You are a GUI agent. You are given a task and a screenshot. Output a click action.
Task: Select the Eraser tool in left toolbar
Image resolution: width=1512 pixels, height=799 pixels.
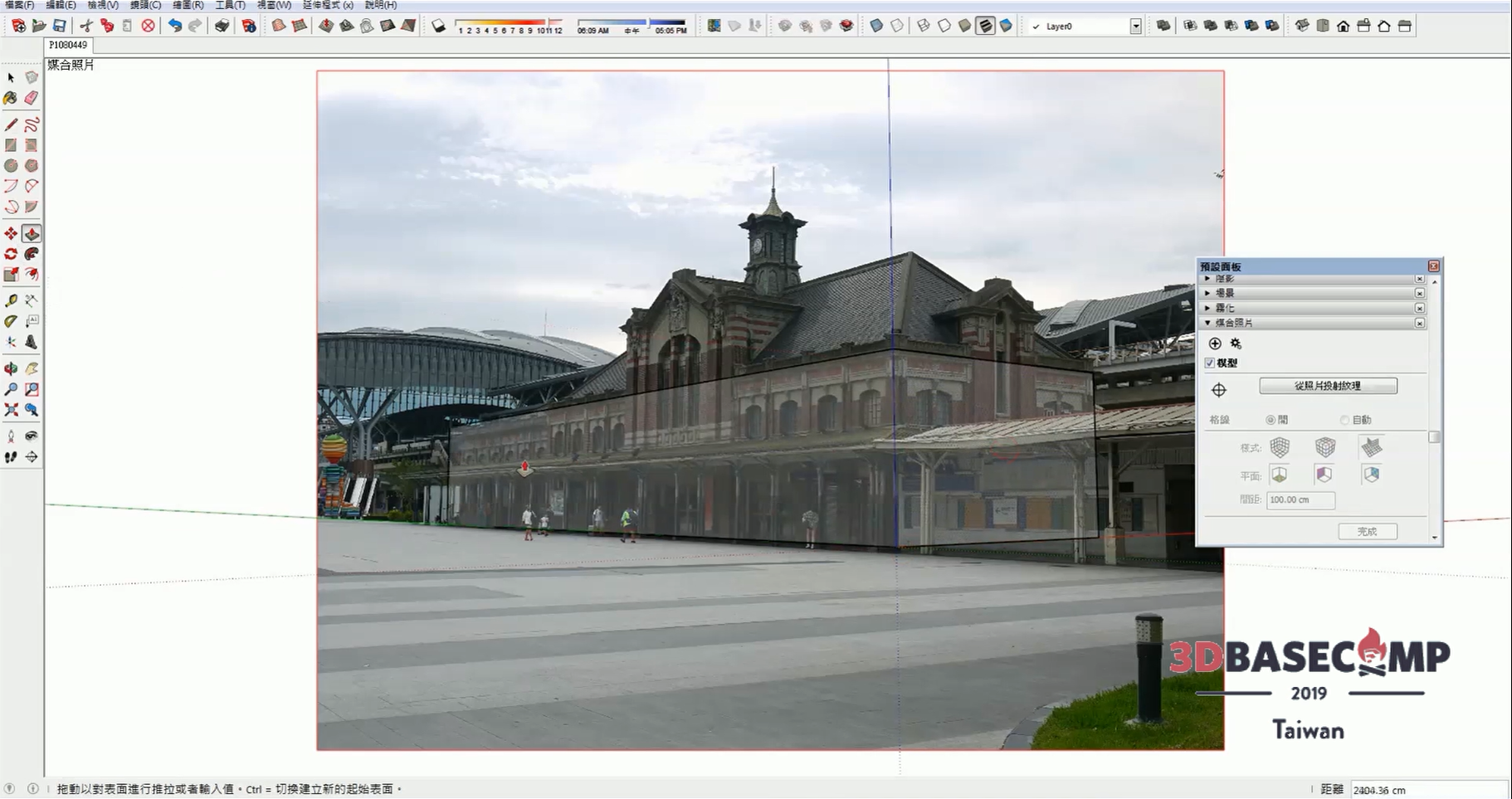pyautogui.click(x=32, y=98)
